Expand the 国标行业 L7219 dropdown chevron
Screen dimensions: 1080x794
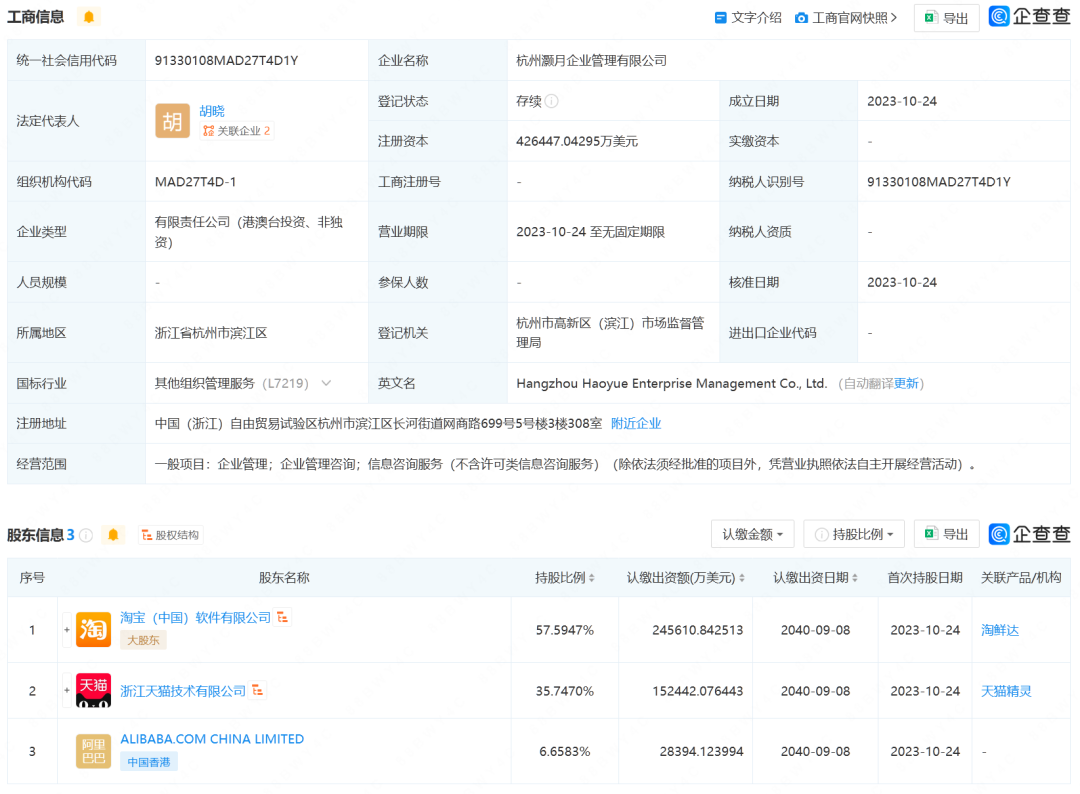click(326, 383)
